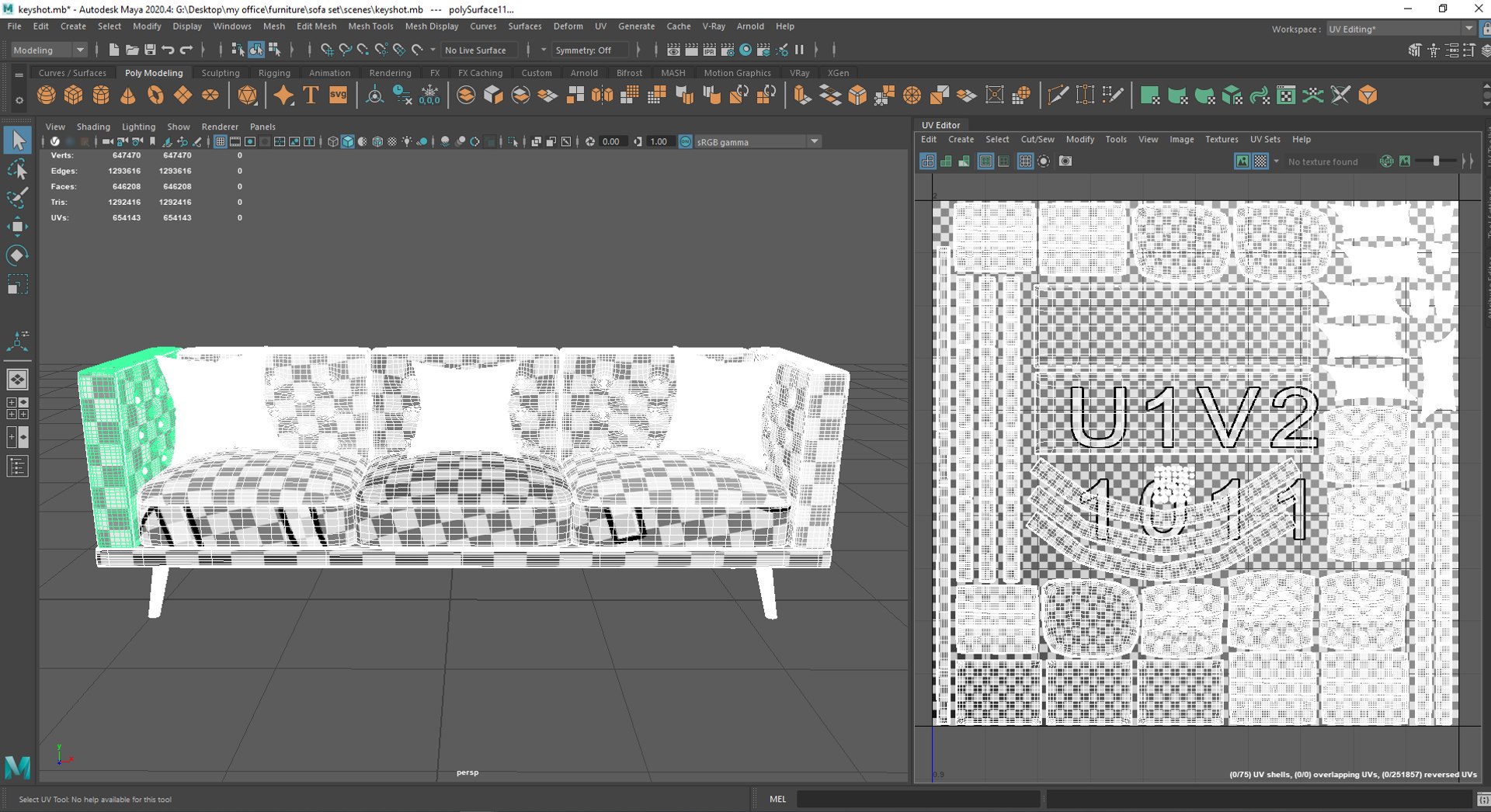This screenshot has height=812, width=1491.
Task: Click the SVG import shelf icon
Action: pyautogui.click(x=339, y=95)
